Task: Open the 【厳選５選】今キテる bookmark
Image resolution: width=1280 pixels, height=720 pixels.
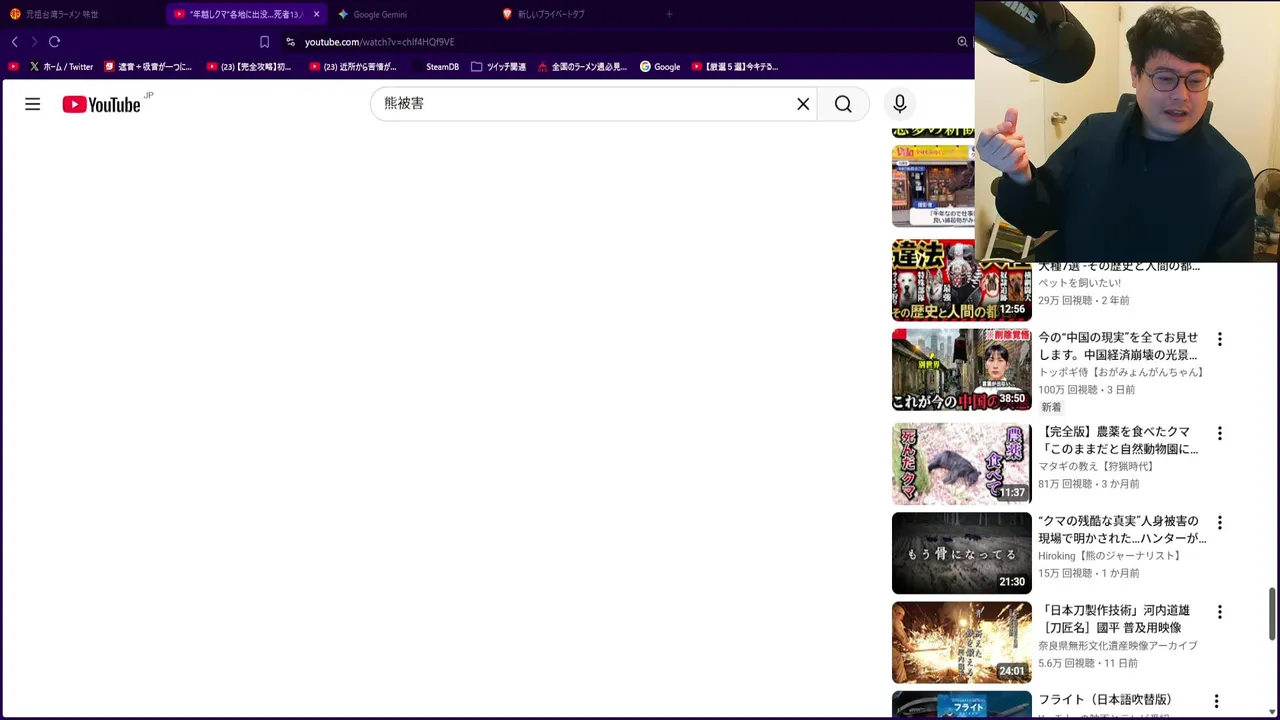Action: point(735,67)
